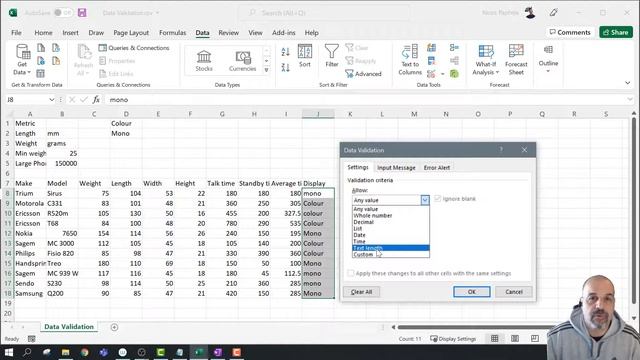Click the Save icon in title bar

(82, 13)
